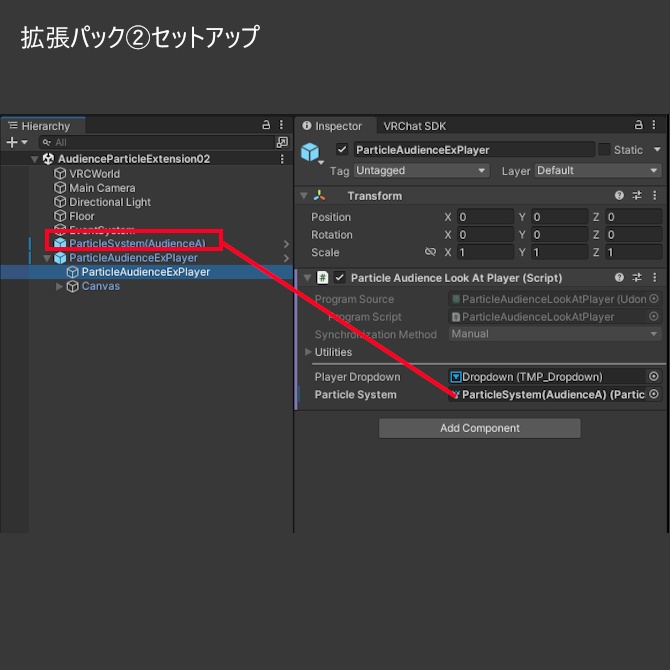670x670 pixels.
Task: Edit the ParticleAudienceExPlayer name field
Action: [x=474, y=150]
